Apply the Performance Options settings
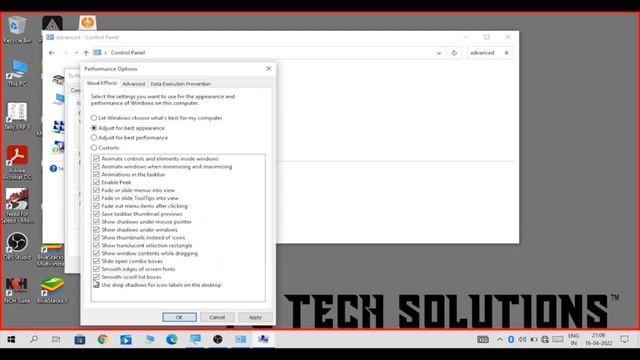Image resolution: width=640 pixels, height=360 pixels. tap(255, 317)
